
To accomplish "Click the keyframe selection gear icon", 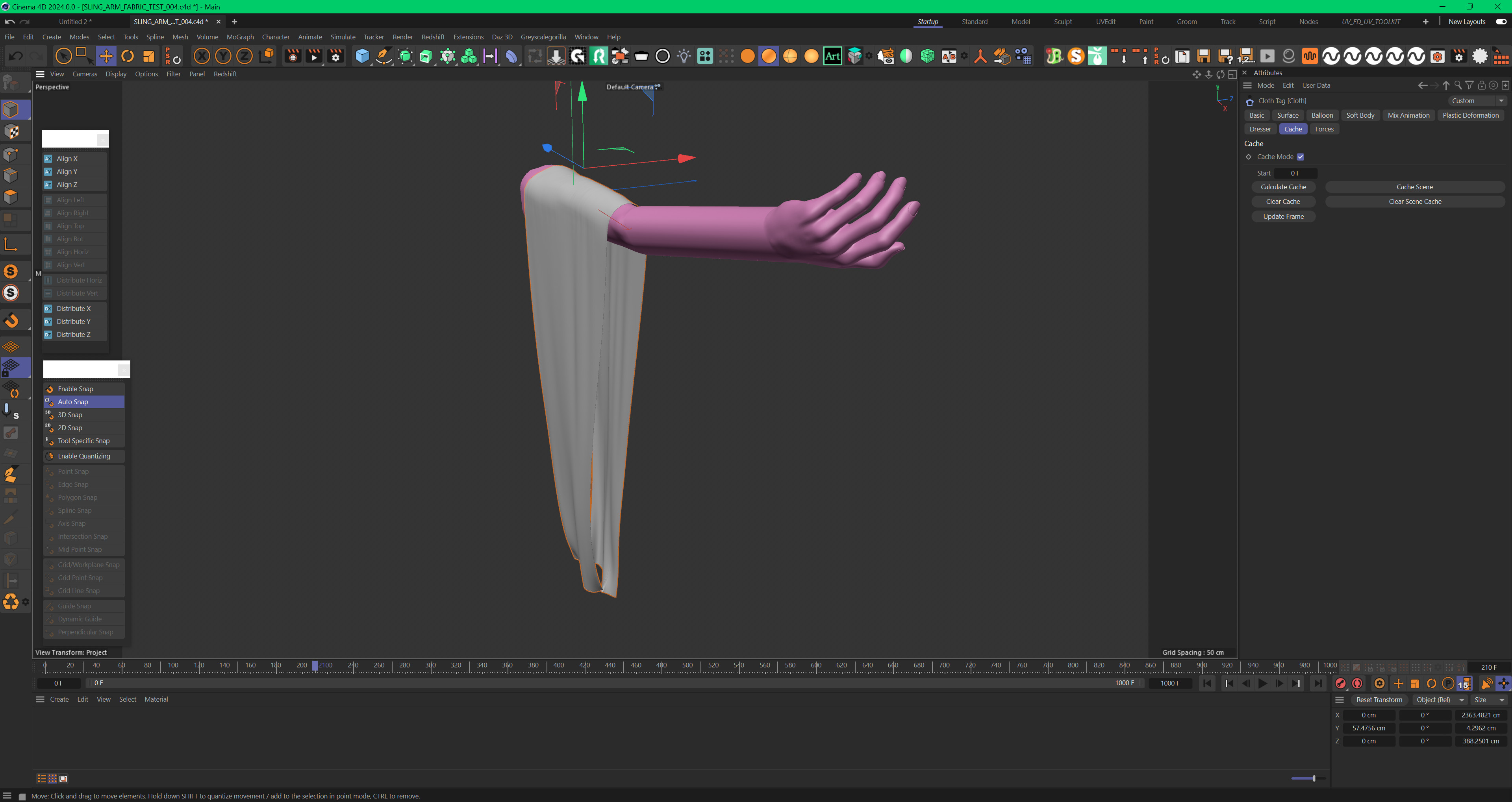I will coord(1379,683).
